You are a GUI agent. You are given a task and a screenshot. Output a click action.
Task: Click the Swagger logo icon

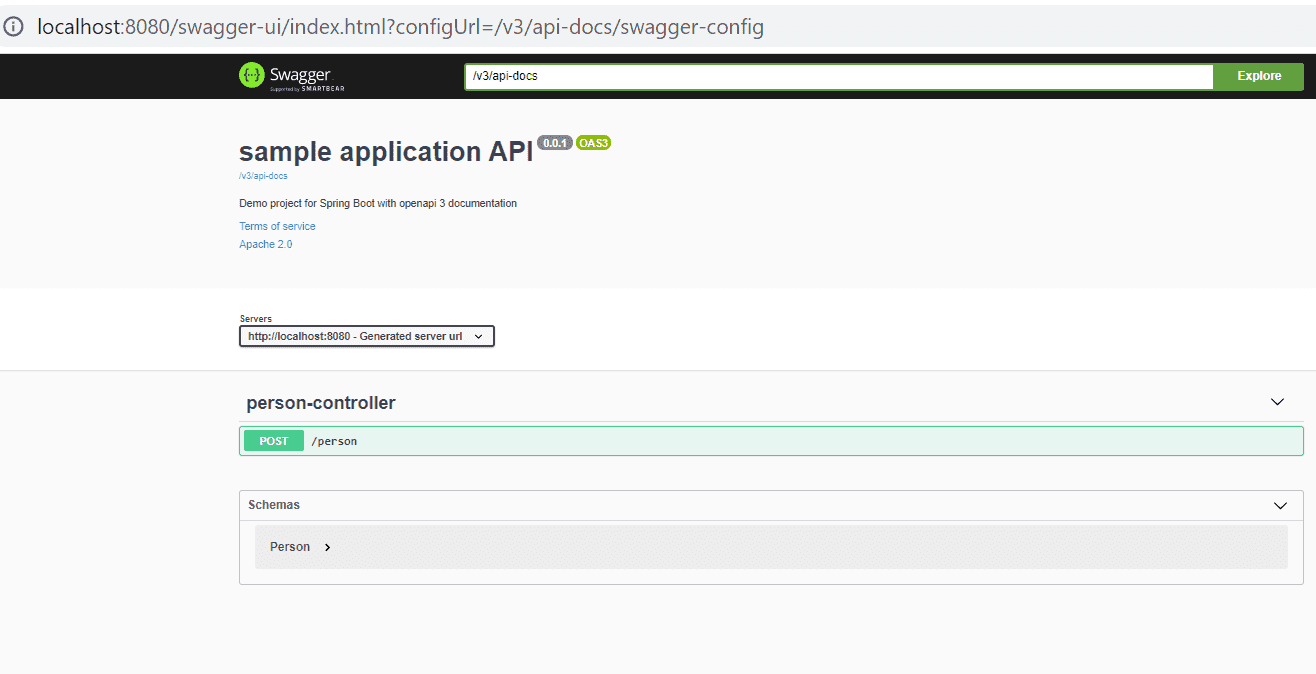(252, 75)
